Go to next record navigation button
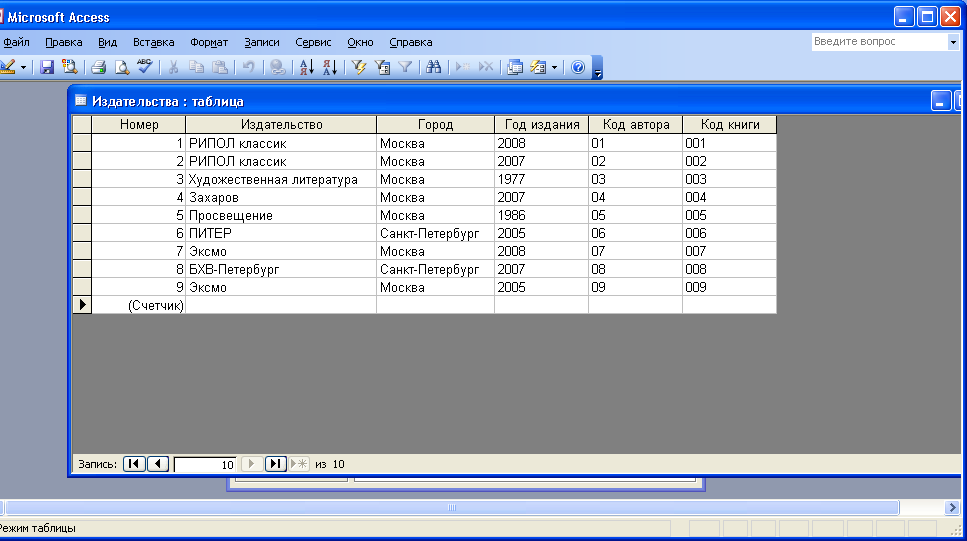 coord(251,464)
